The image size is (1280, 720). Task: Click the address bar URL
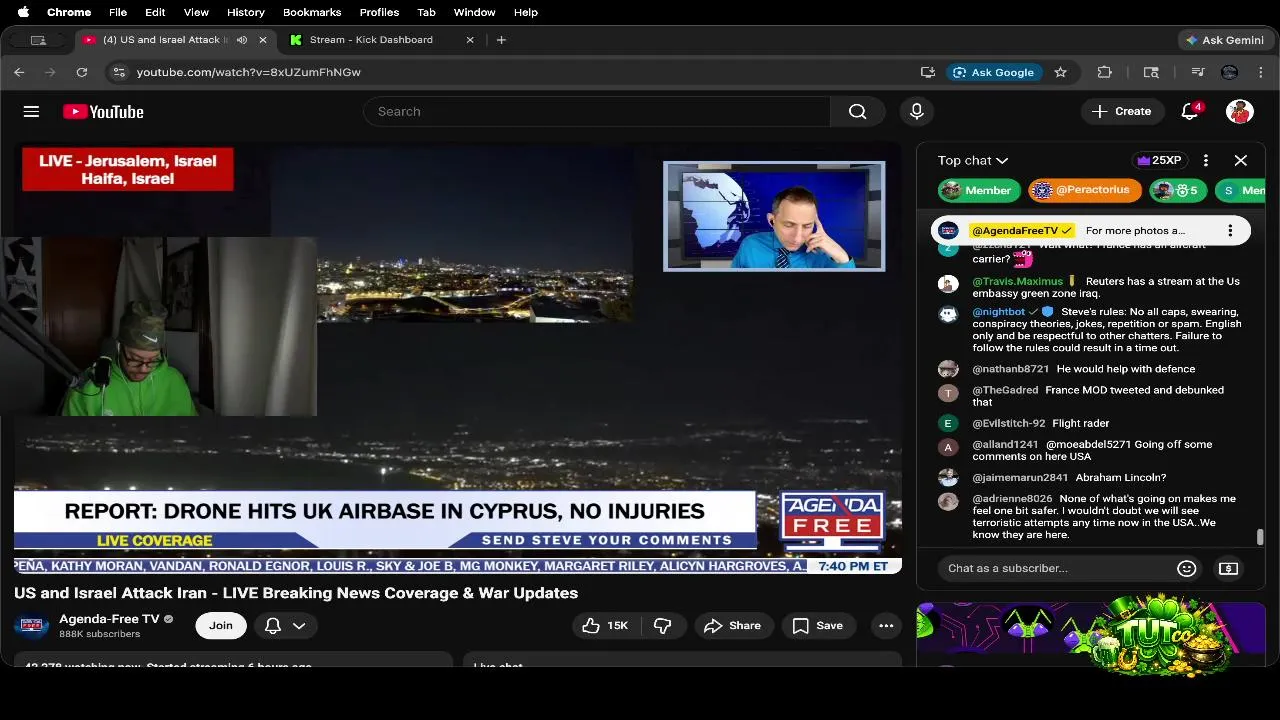coord(248,72)
